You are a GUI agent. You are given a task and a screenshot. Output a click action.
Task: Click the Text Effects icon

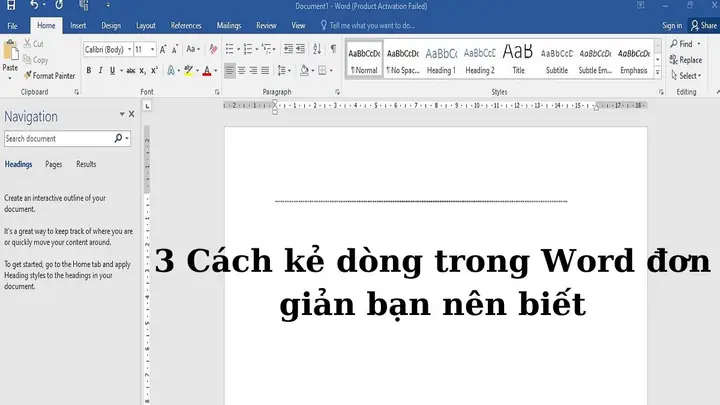(x=171, y=70)
